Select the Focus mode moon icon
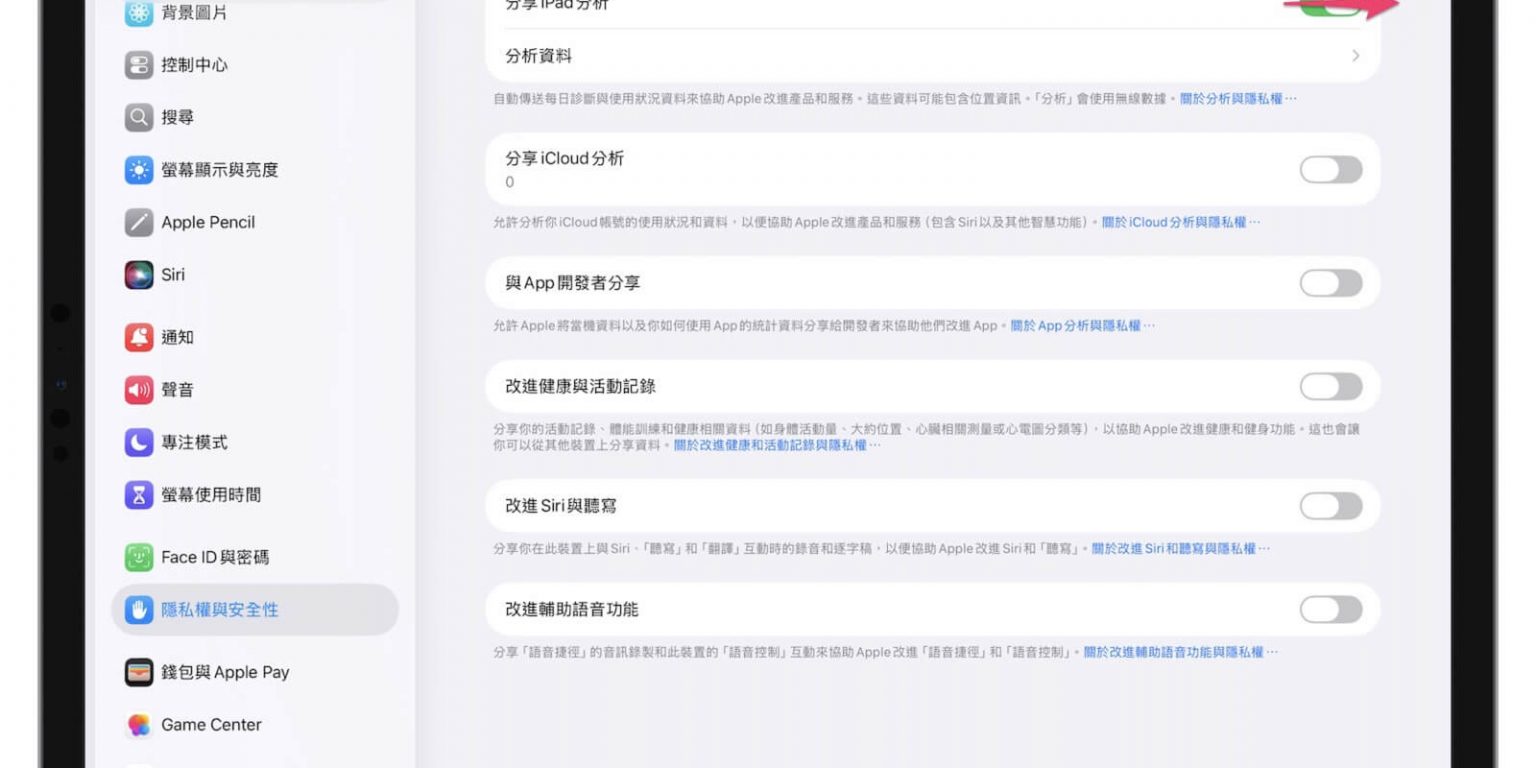Viewport: 1536px width, 768px height. coord(139,442)
